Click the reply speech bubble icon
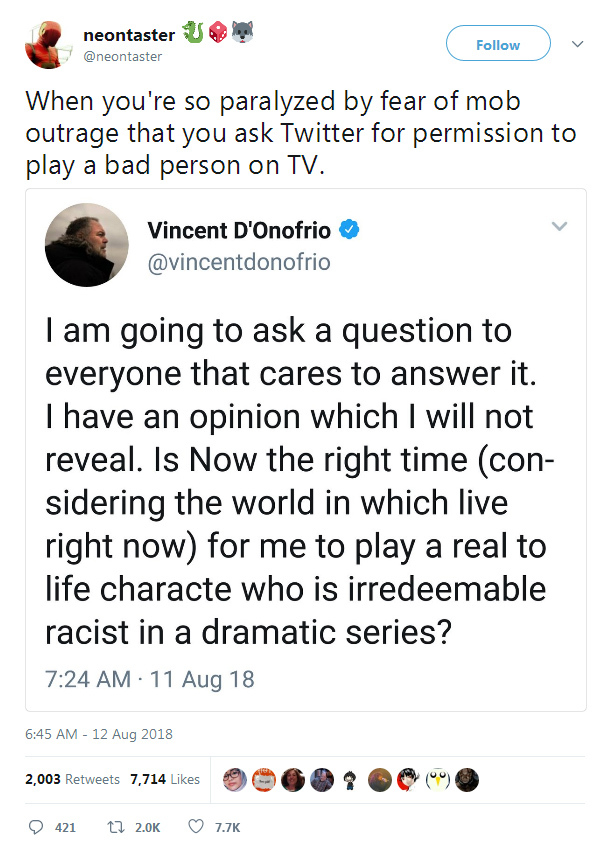616x856 pixels. click(x=36, y=827)
